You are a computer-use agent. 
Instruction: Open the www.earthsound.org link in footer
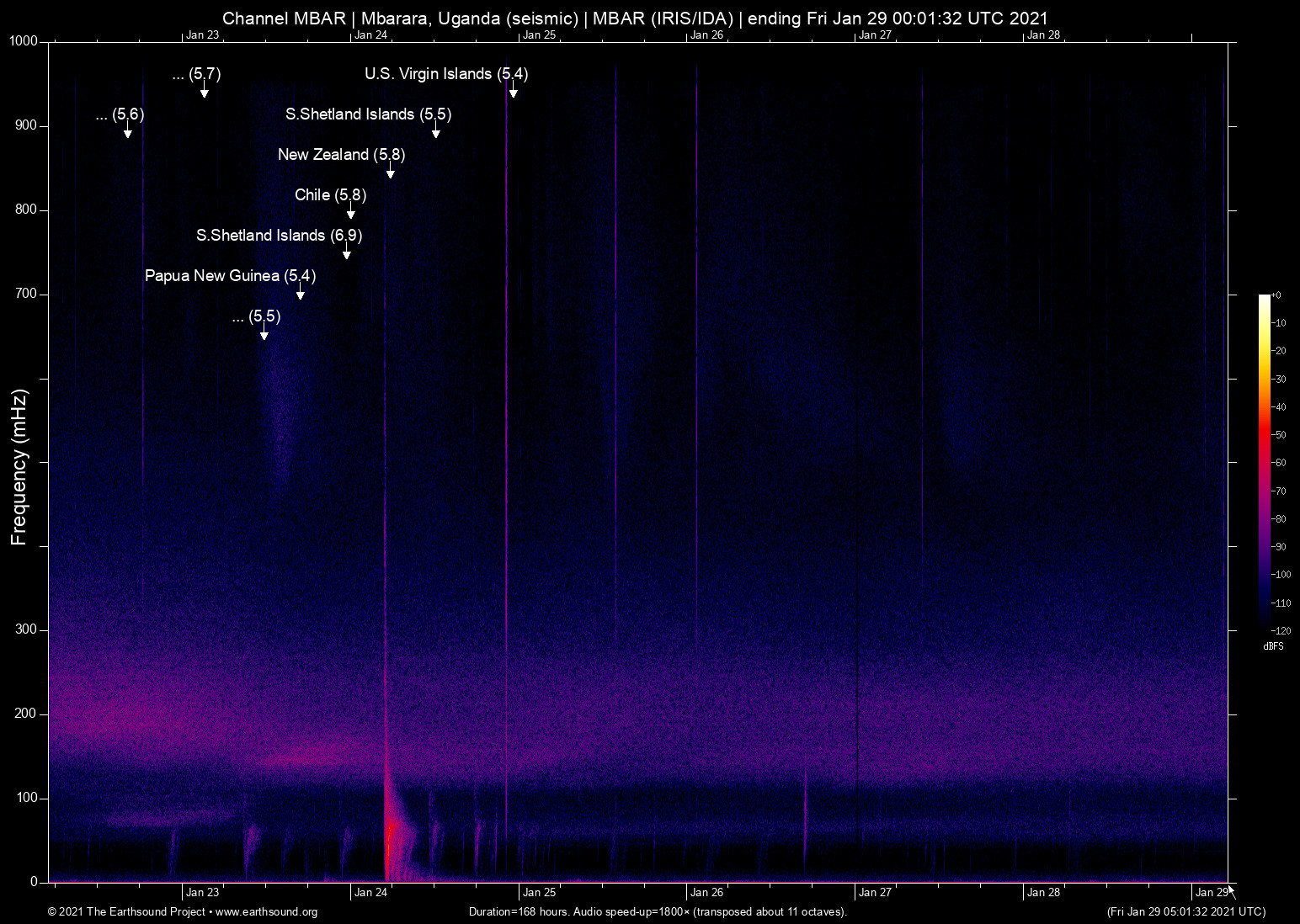pos(266,912)
